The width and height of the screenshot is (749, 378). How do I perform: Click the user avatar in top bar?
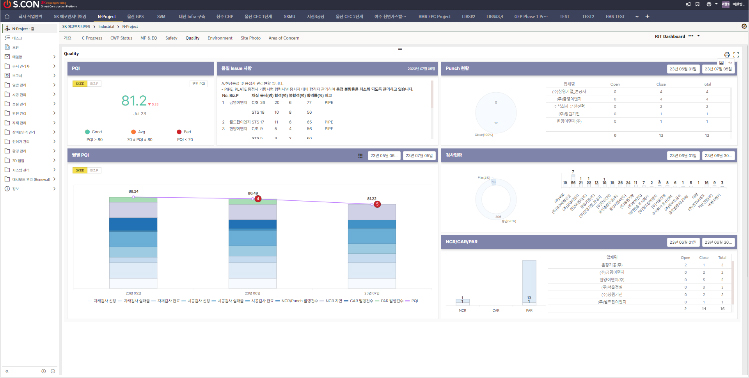(x=726, y=4)
